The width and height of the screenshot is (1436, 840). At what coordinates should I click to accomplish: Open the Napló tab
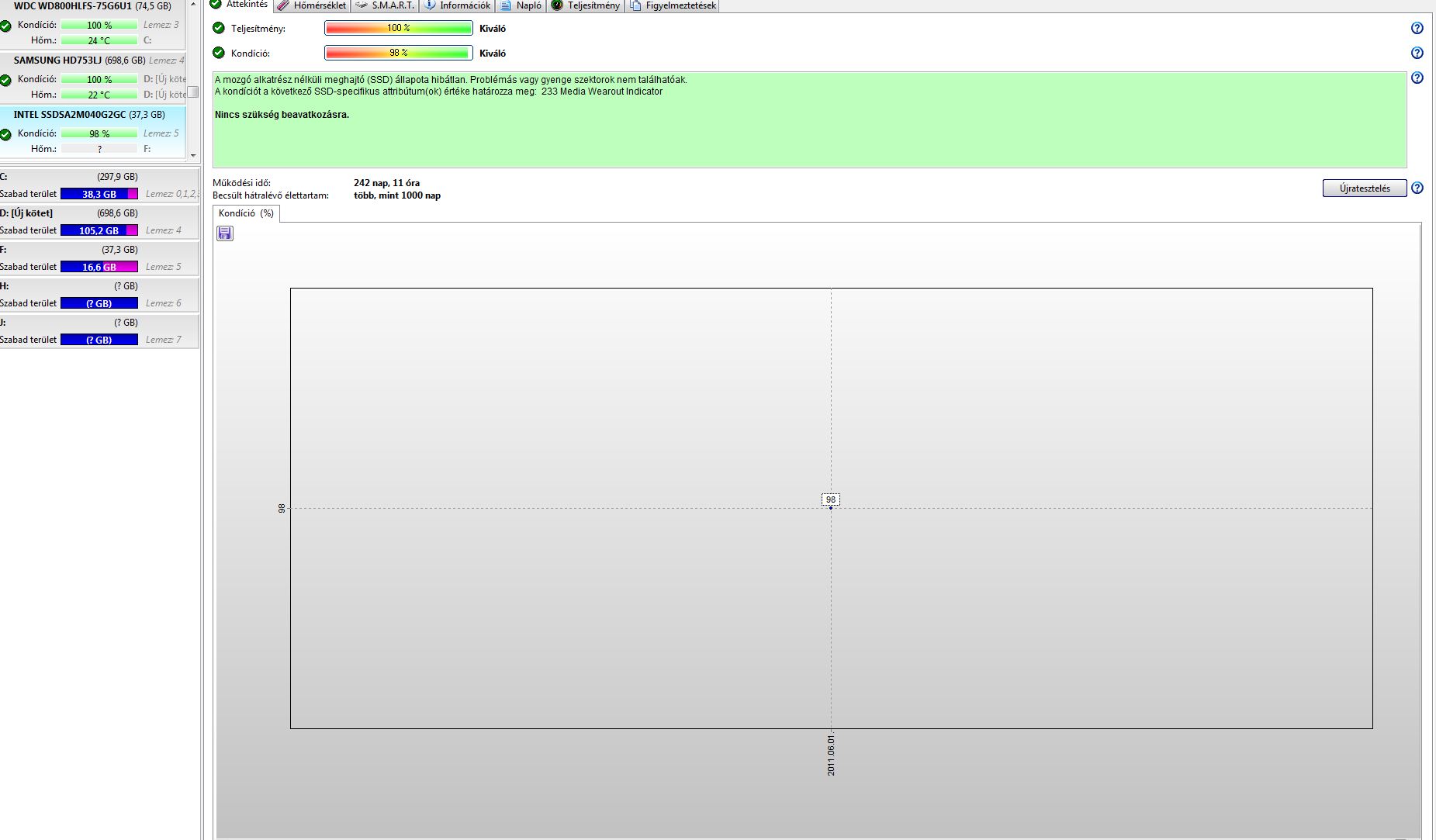pos(521,5)
